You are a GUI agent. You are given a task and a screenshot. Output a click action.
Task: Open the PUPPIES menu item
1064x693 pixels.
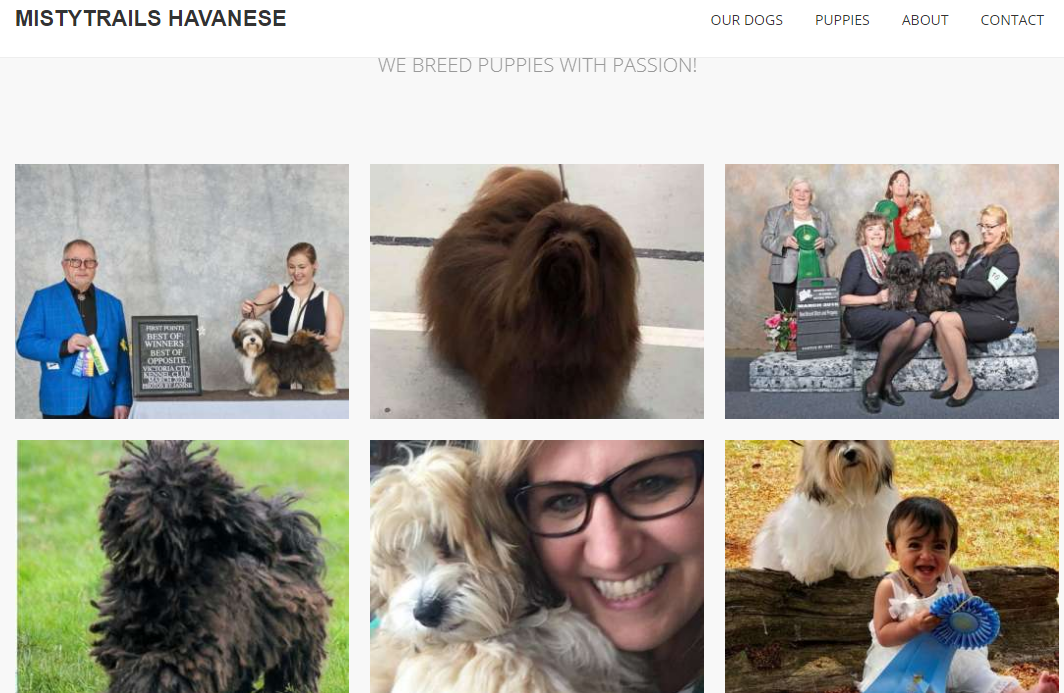(842, 20)
